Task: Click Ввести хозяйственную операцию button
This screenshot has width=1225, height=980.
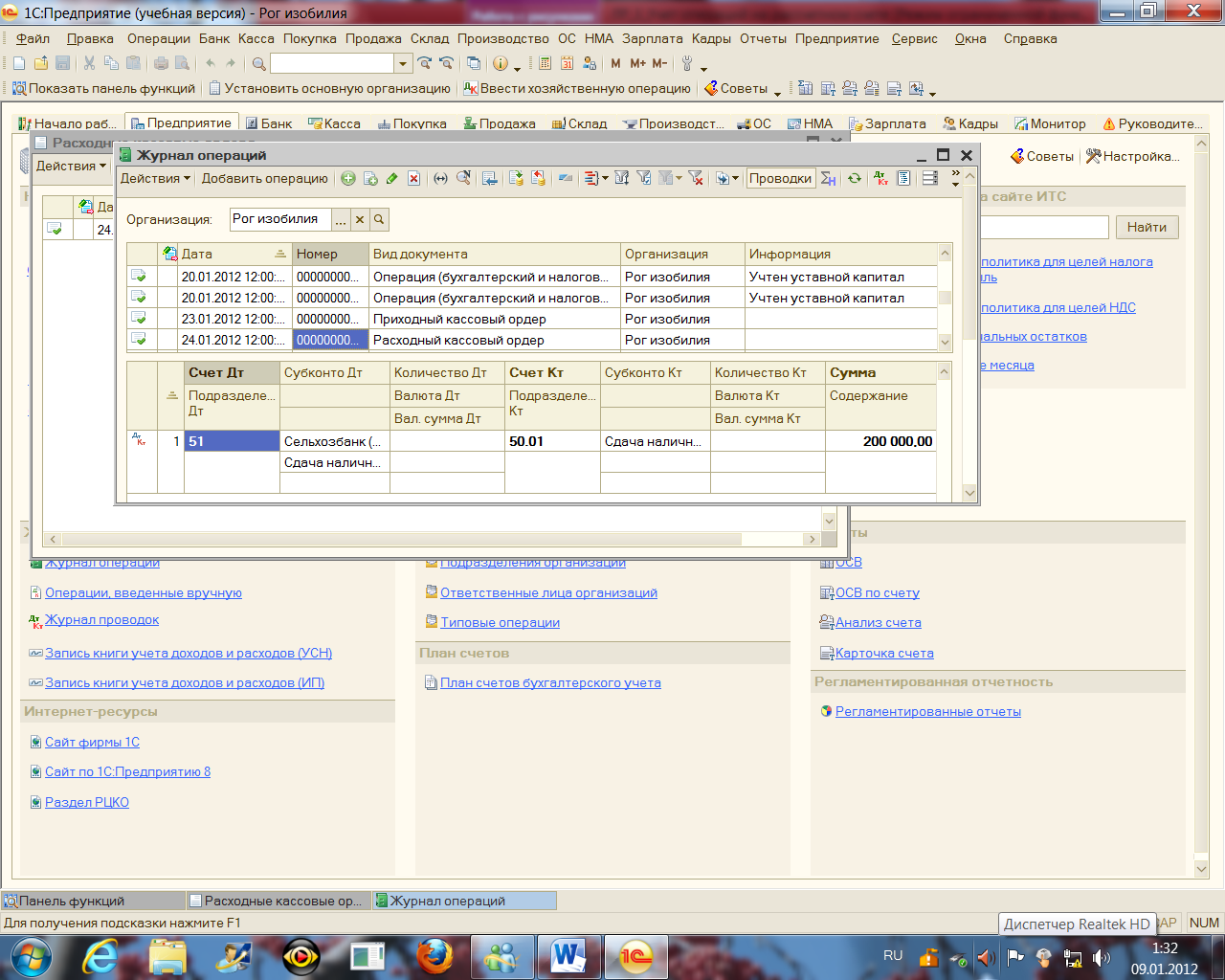Action: click(577, 88)
